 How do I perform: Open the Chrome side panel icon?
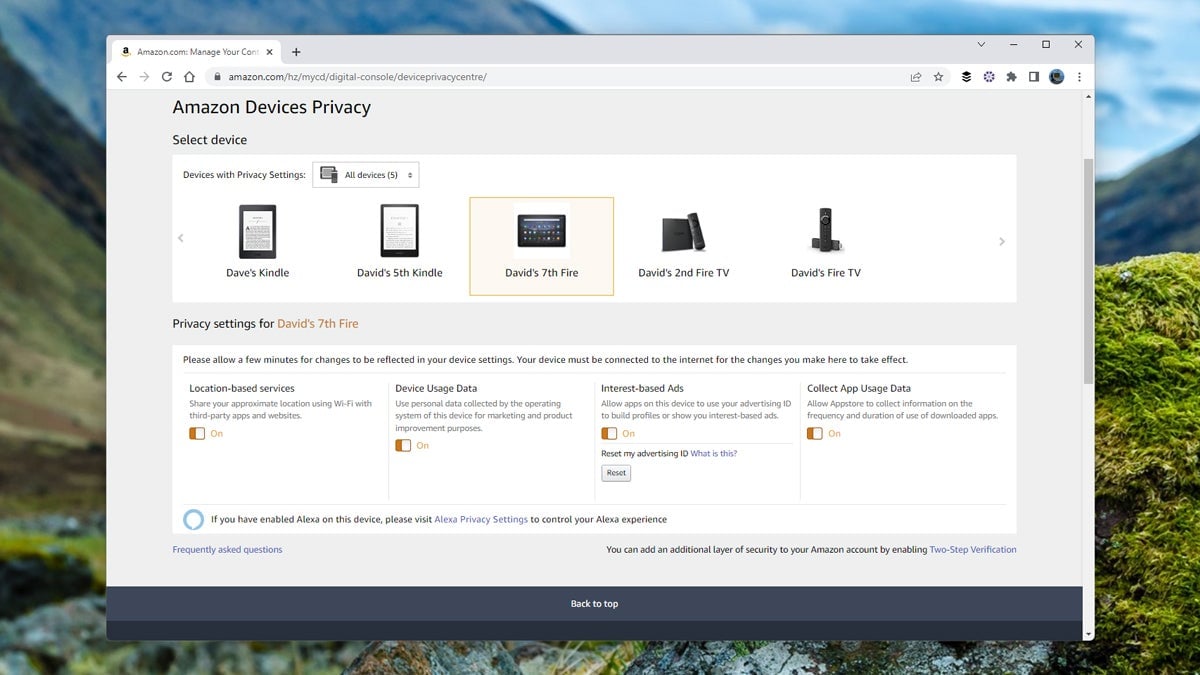(1034, 76)
